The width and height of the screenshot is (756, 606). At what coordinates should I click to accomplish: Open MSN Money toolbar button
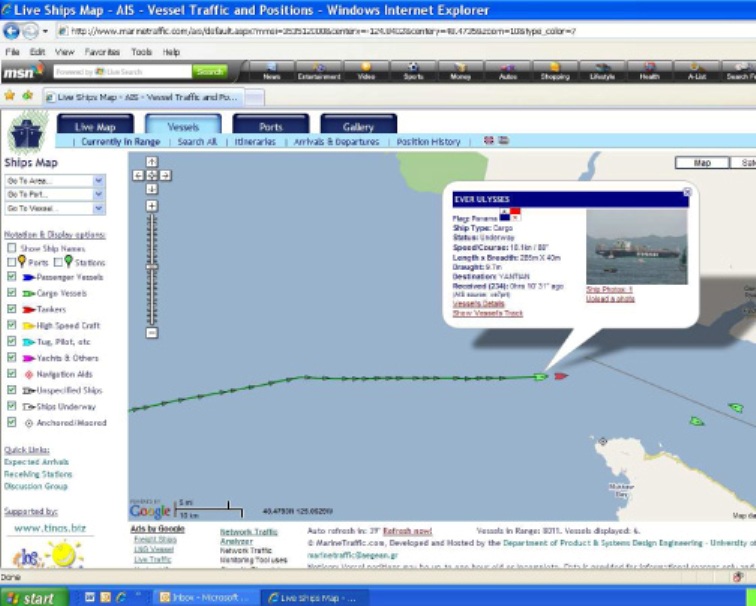click(x=460, y=71)
